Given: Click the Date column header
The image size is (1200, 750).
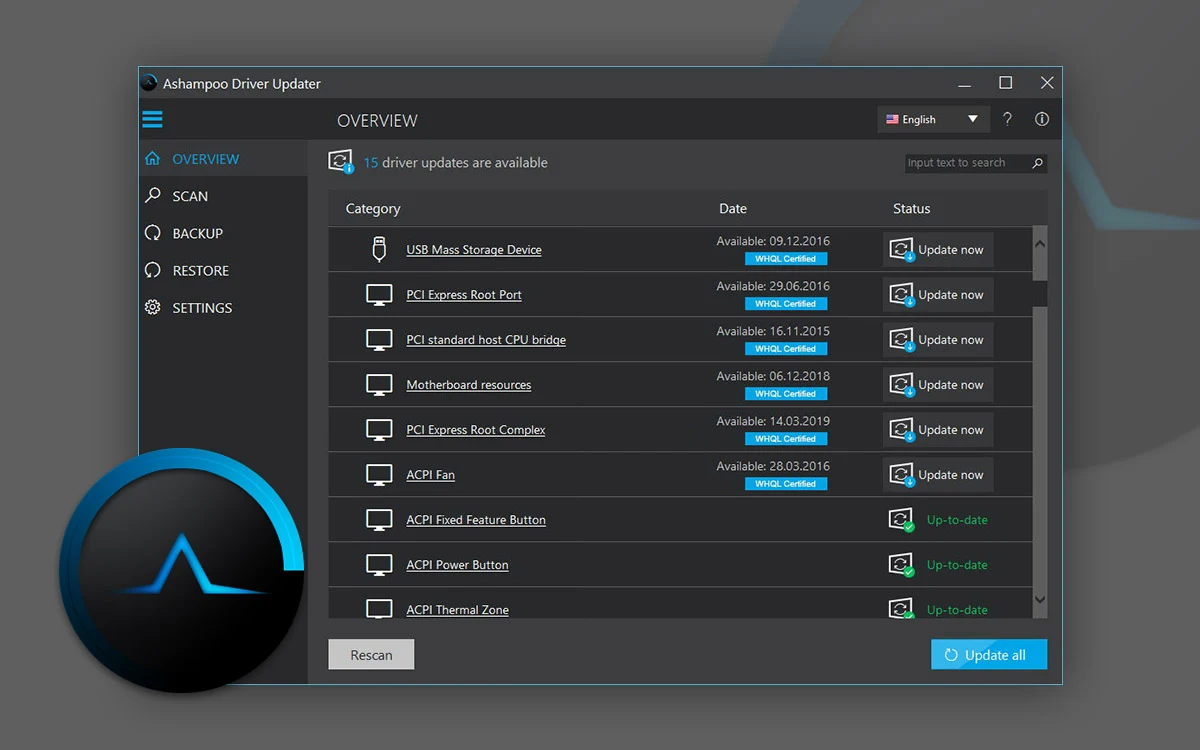Looking at the screenshot, I should (733, 209).
